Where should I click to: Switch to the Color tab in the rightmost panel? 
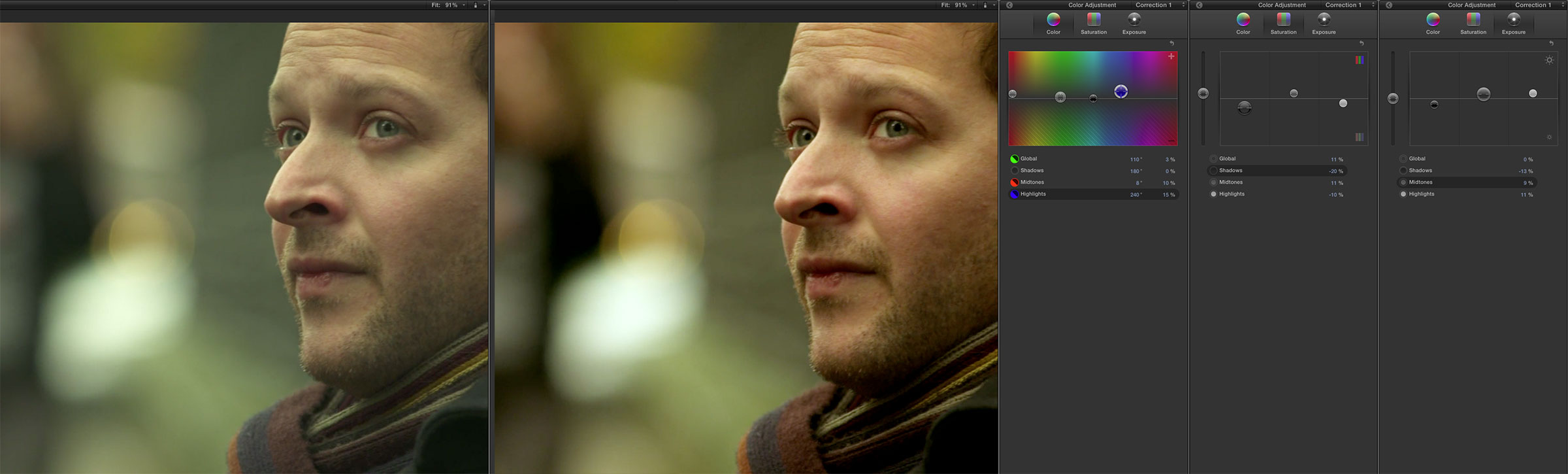(x=1433, y=23)
